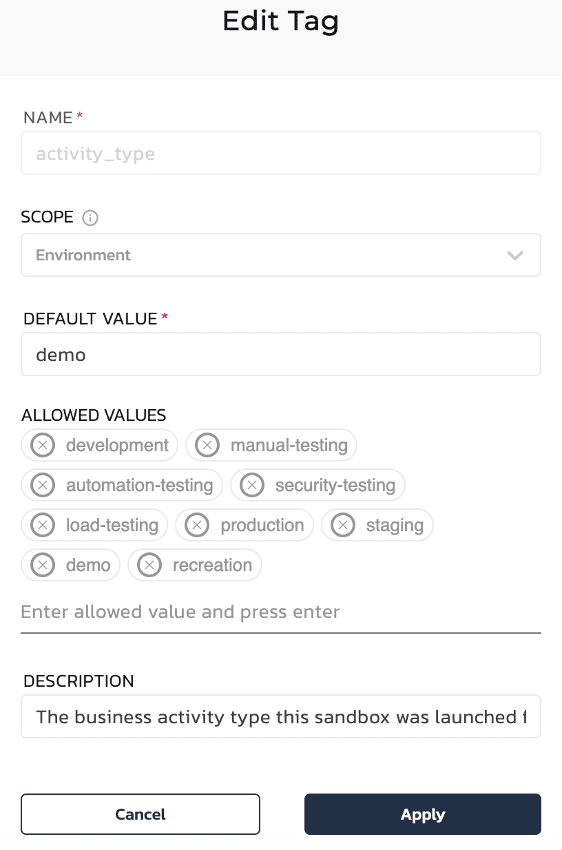The image size is (562, 850).
Task: Remove the demo allowed value
Action: pos(42,565)
